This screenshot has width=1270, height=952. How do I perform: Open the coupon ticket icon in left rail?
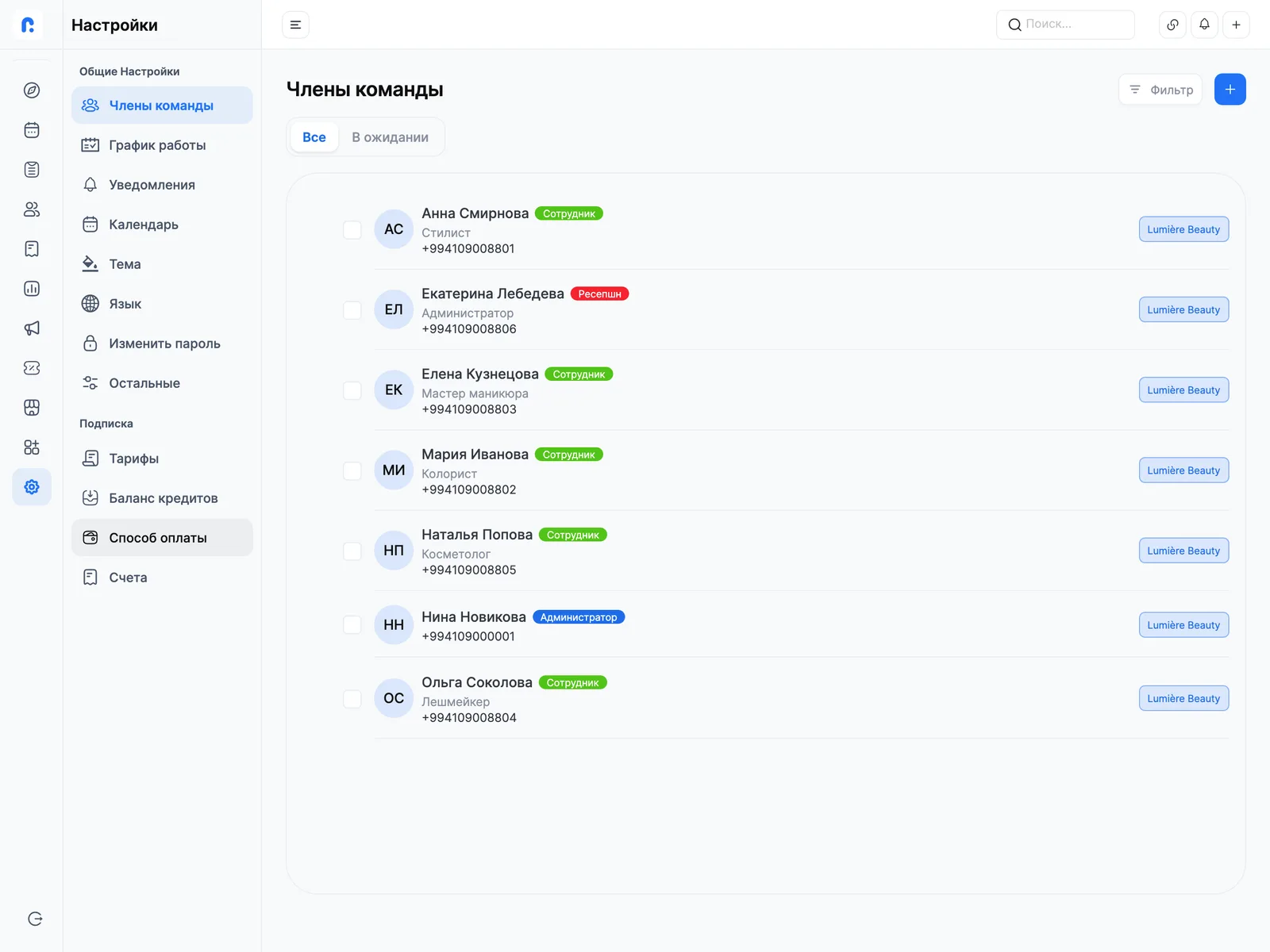32,368
